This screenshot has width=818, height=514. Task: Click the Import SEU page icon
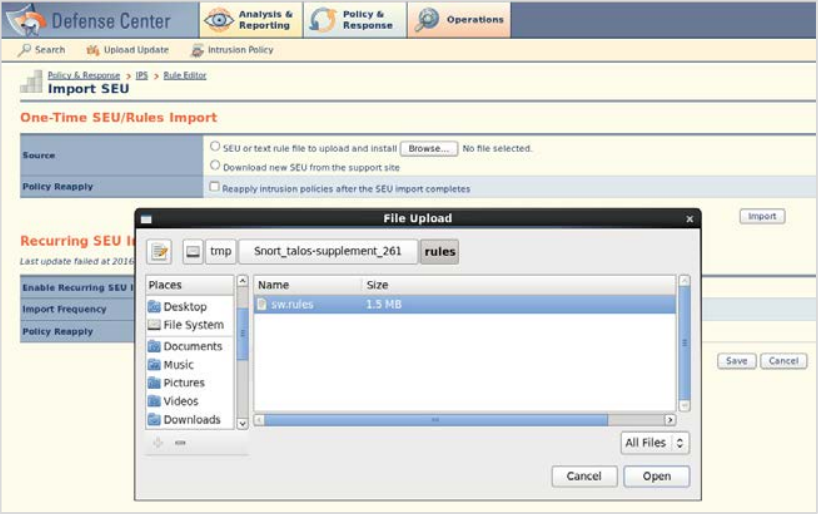[x=31, y=82]
